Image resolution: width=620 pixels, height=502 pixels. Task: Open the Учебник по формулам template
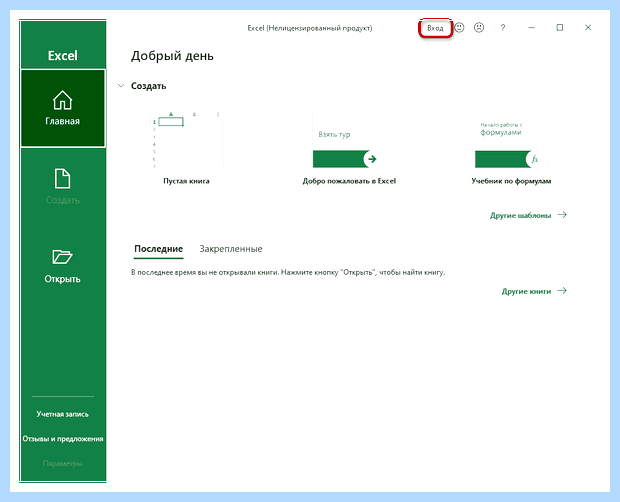(511, 148)
